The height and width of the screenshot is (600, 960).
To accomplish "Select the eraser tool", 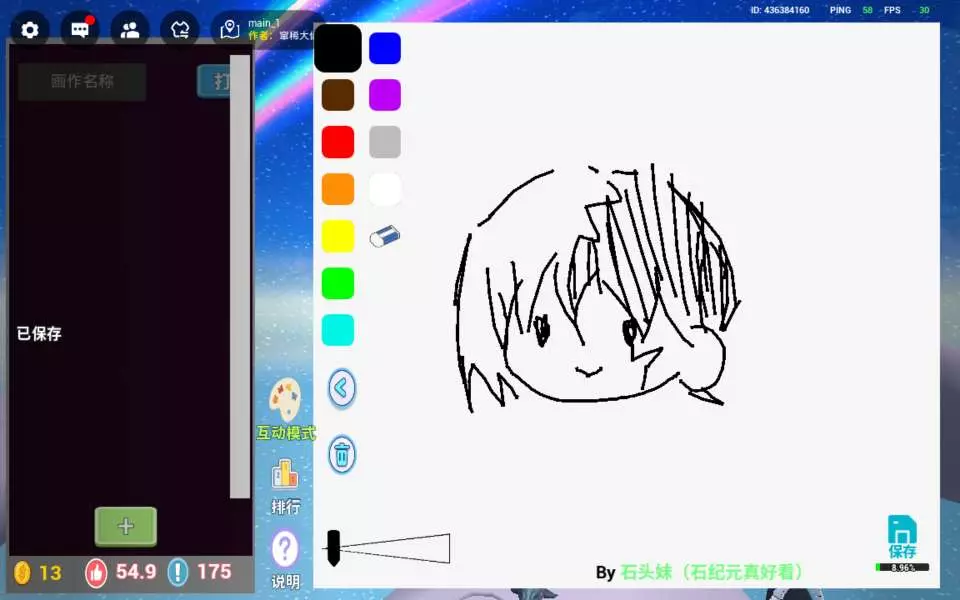I will [x=384, y=236].
